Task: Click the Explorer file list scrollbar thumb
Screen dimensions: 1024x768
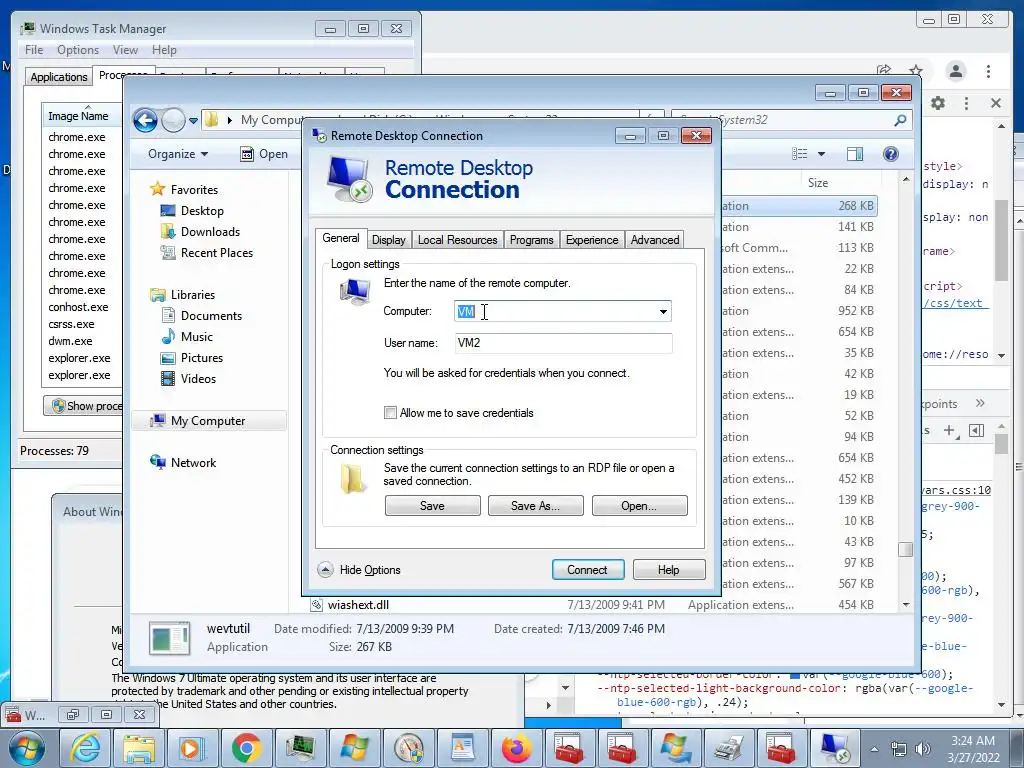Action: coord(905,550)
